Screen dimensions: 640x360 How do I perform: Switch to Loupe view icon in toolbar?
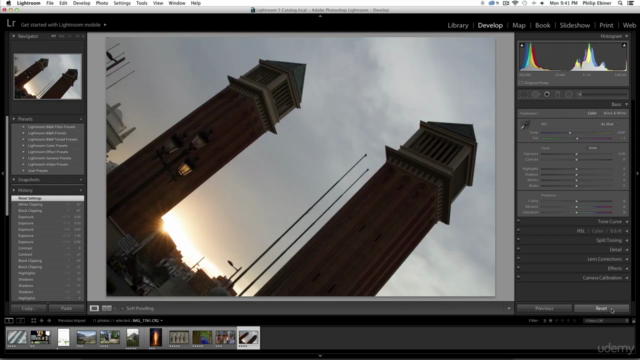pos(94,308)
